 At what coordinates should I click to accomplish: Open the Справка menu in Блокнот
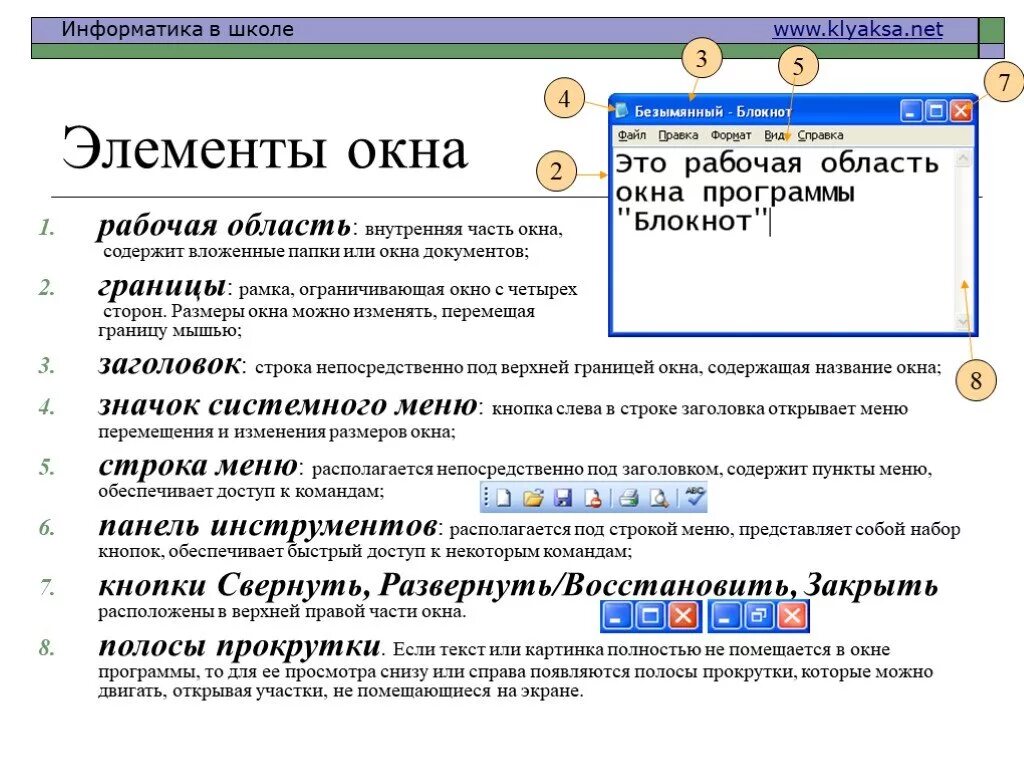tap(820, 135)
